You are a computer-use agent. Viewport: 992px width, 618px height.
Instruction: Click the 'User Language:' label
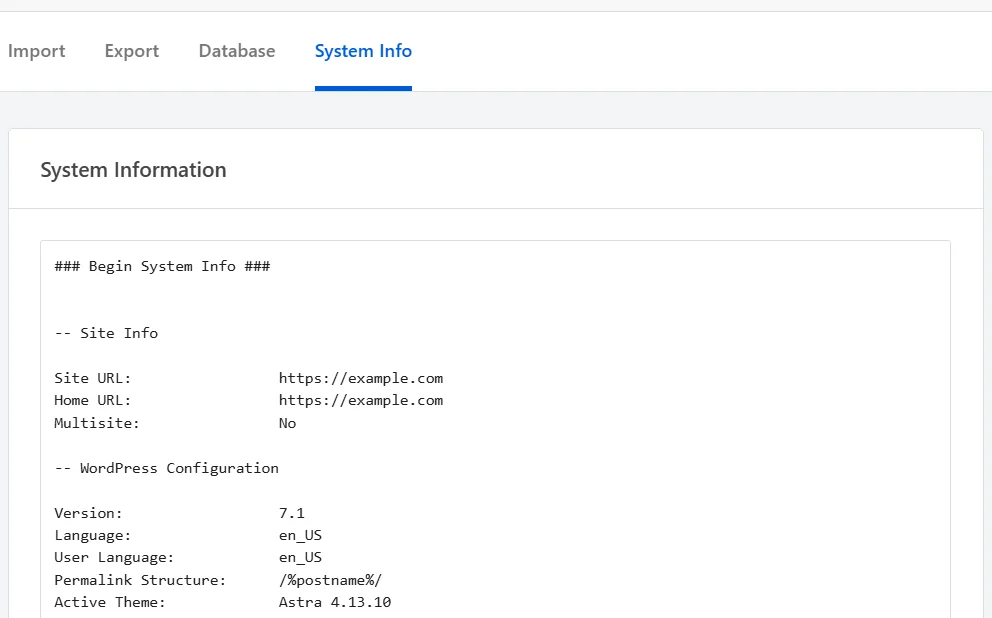point(114,557)
